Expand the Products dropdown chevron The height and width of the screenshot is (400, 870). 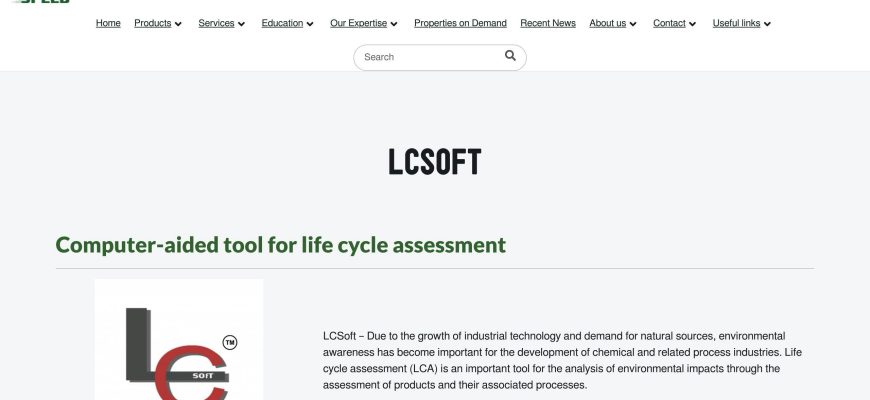pyautogui.click(x=178, y=24)
